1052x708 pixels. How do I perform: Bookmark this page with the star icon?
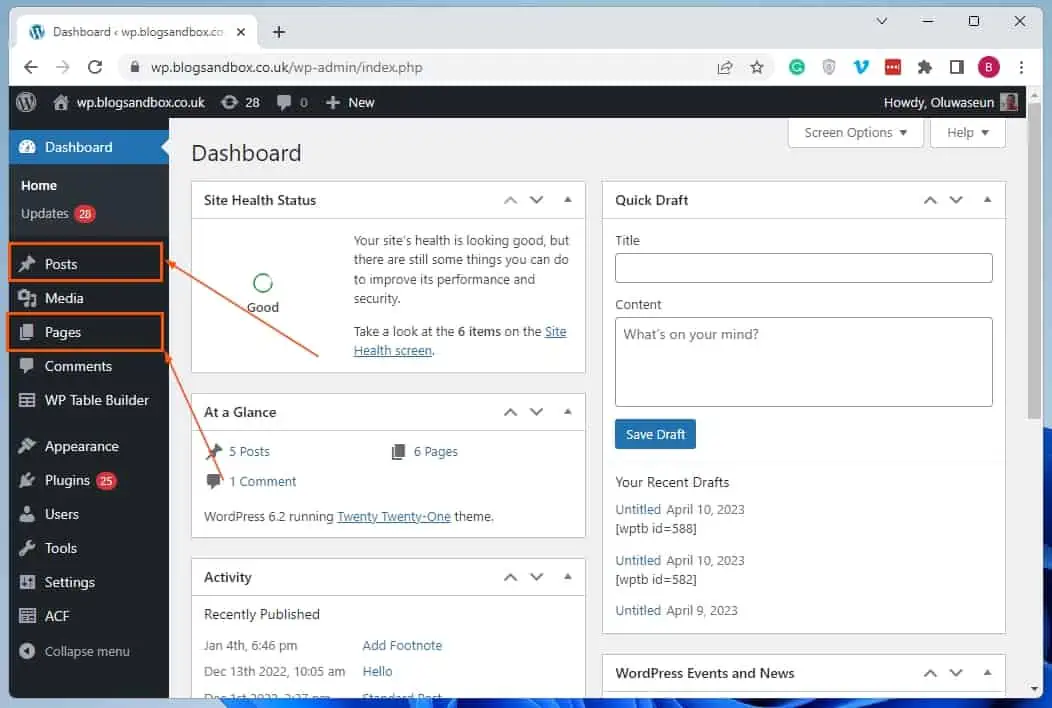tap(757, 67)
